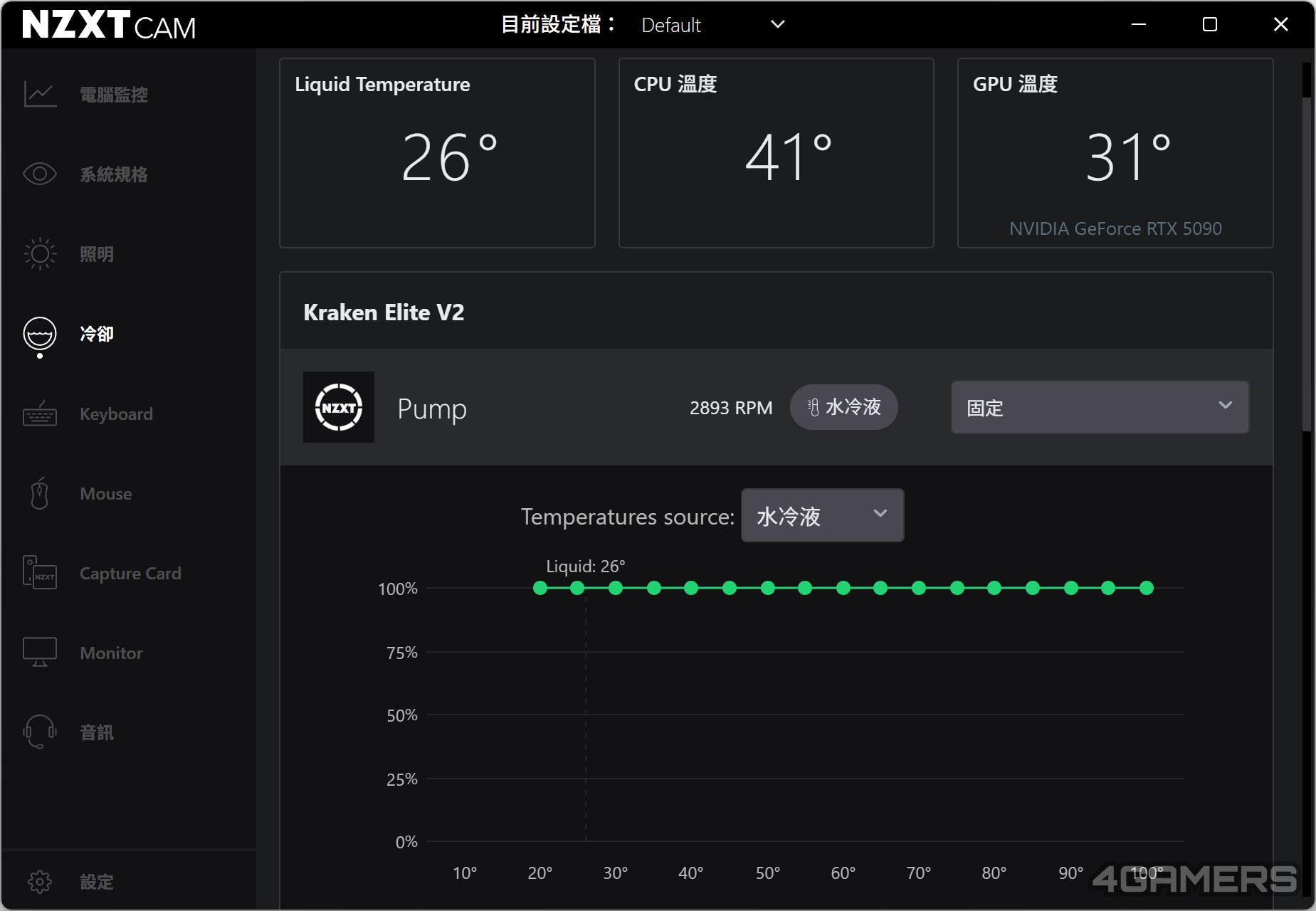Close the NZXT CAM window
Screen dimensions: 1316x911
coord(1281,24)
